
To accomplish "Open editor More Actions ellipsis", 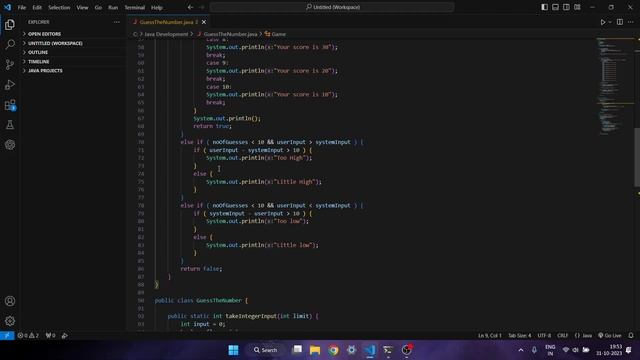I will coord(631,22).
